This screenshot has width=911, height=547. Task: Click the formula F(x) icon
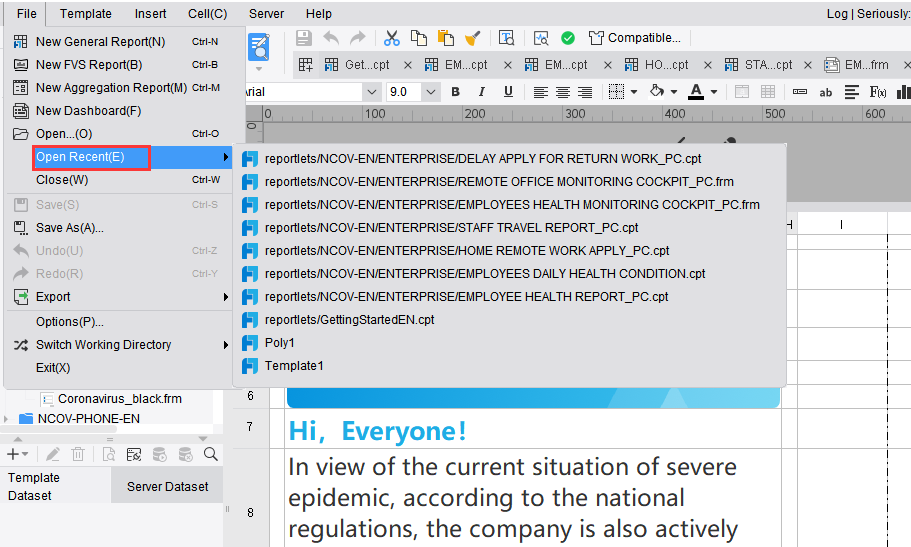click(x=877, y=92)
